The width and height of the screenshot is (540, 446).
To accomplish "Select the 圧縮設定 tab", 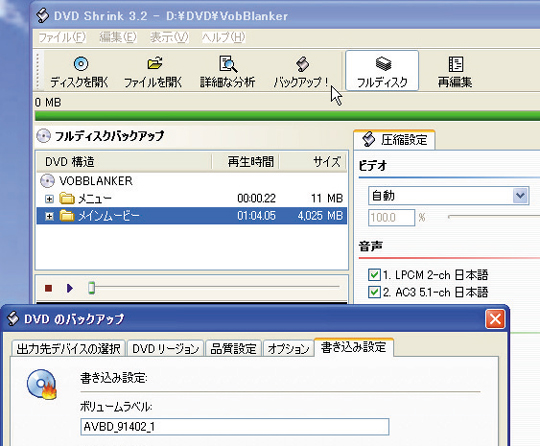I will click(x=395, y=140).
